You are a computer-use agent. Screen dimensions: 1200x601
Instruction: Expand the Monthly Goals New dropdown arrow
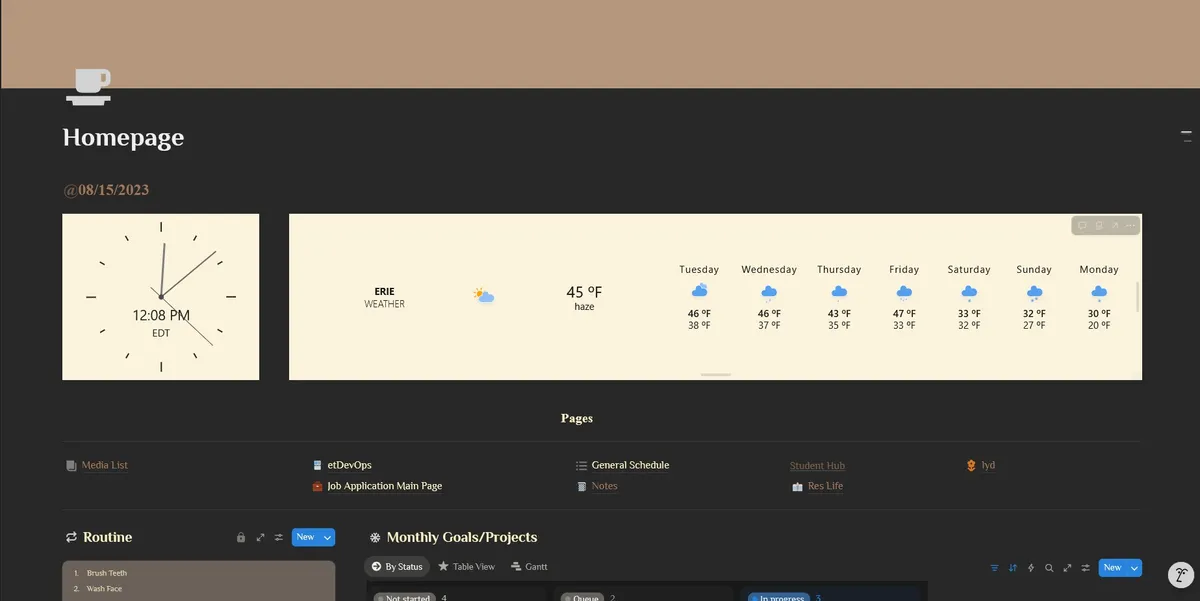click(1134, 568)
